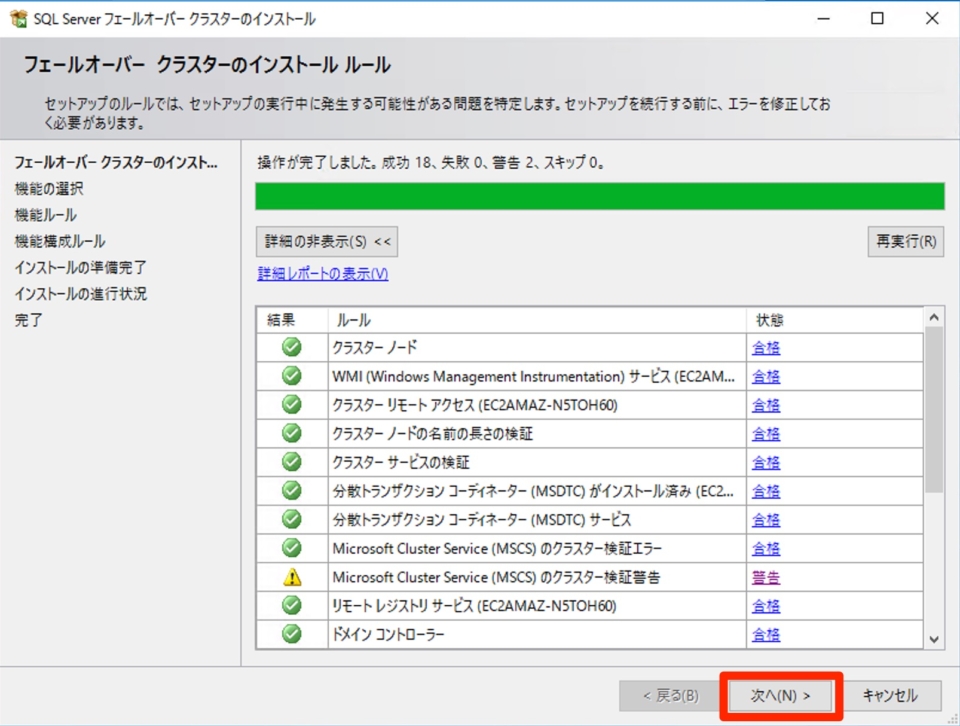Click check icon for MSCS クラスター検証エラー row
Viewport: 960px width, 726px height.
pos(292,548)
